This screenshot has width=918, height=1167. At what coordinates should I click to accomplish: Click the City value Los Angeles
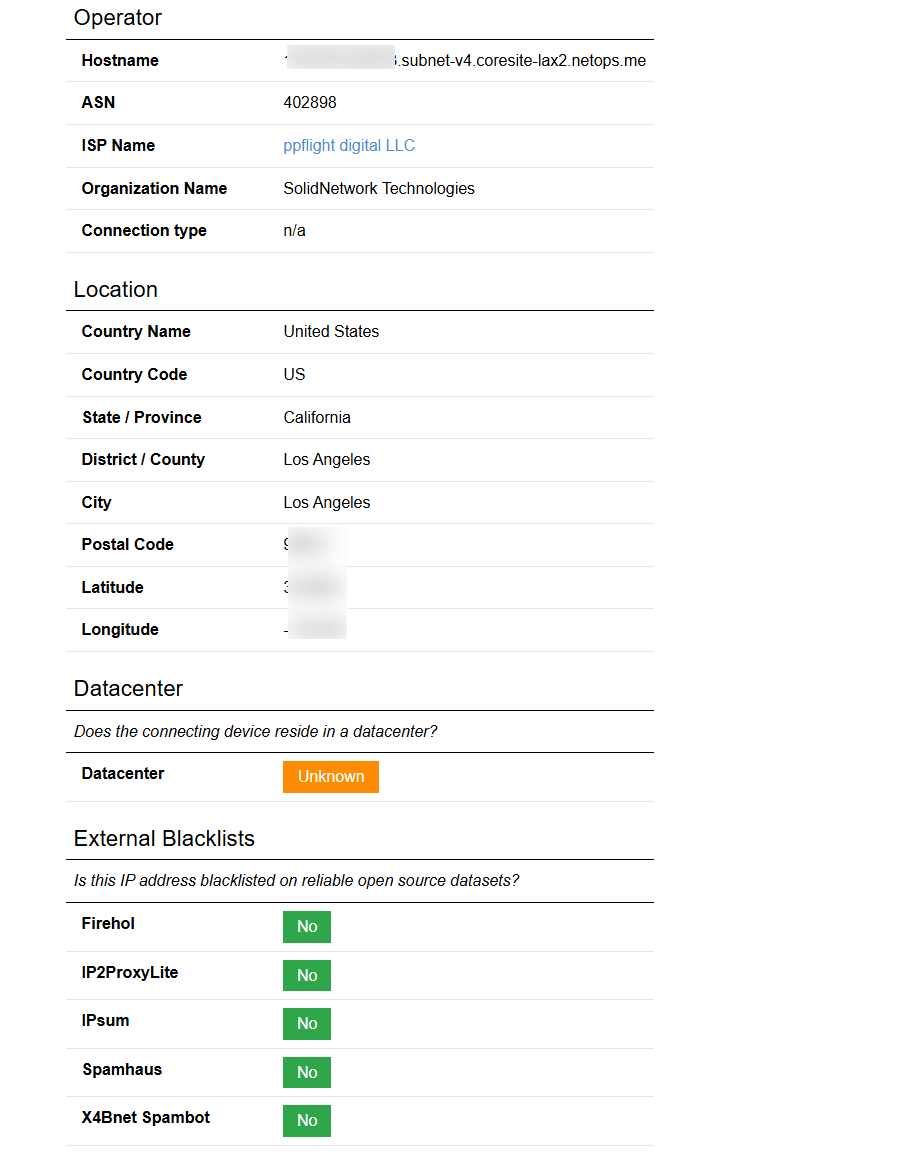tap(327, 503)
